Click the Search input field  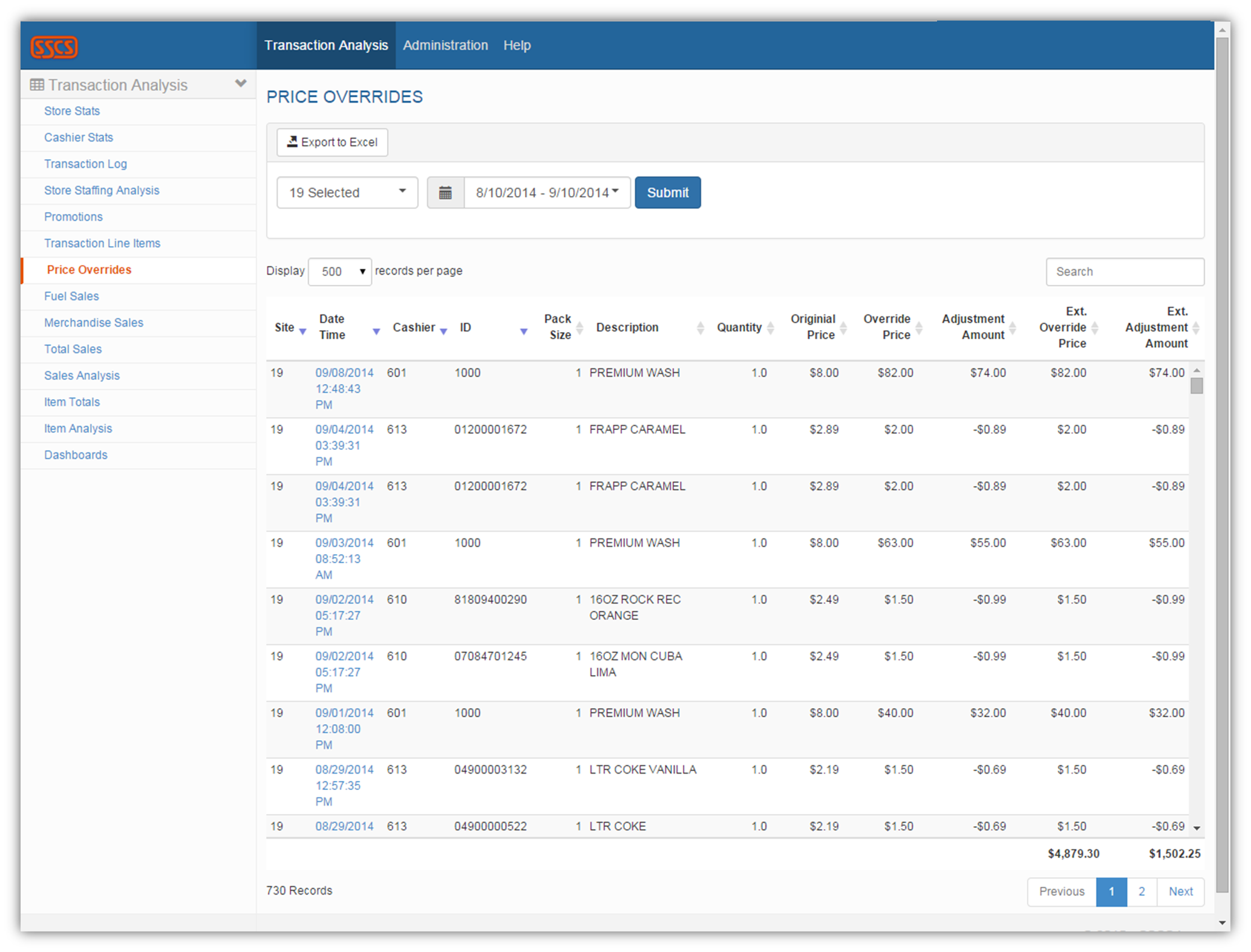[x=1125, y=272]
